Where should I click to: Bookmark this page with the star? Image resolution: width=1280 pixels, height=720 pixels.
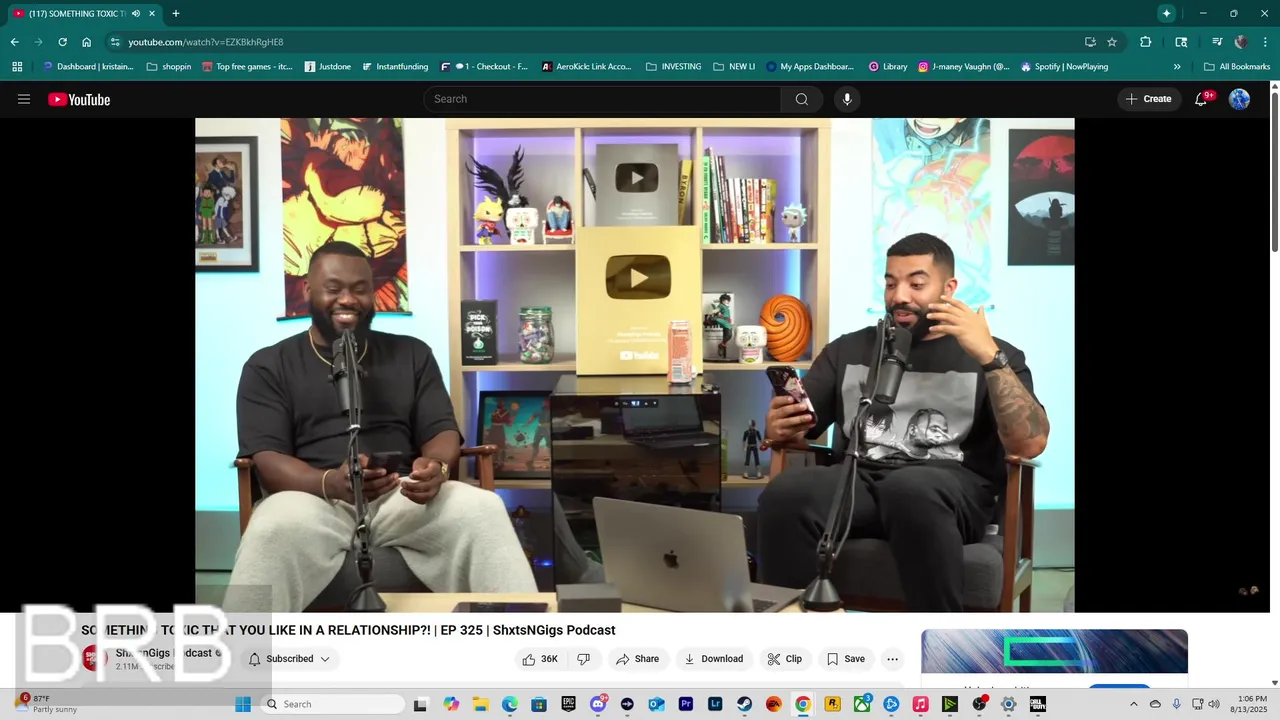pyautogui.click(x=1112, y=42)
